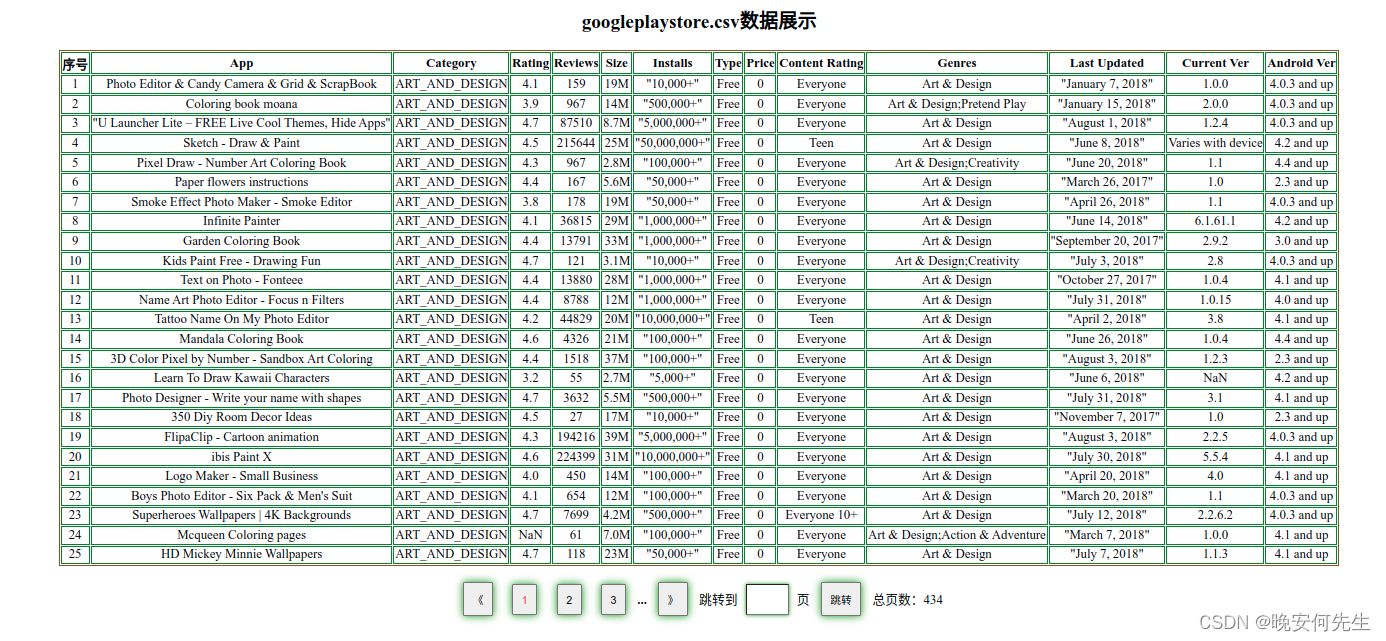The height and width of the screenshot is (641, 1386).
Task: Click the 194216 reviews cell
Action: click(x=576, y=437)
